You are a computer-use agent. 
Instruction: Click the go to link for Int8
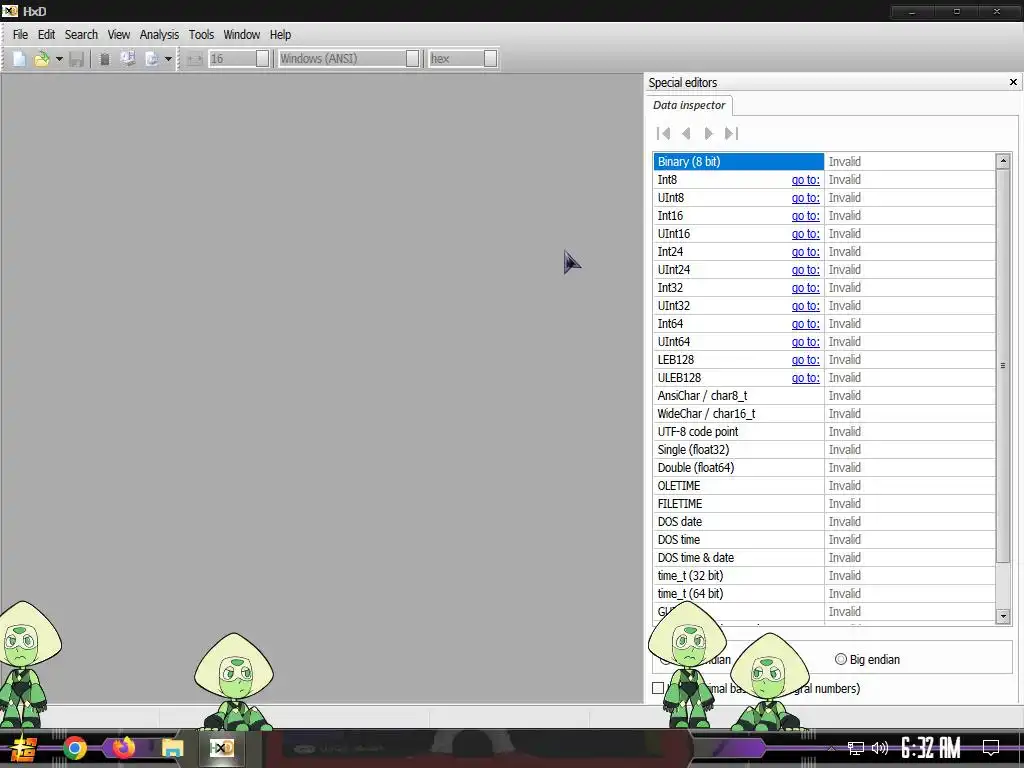coord(805,180)
